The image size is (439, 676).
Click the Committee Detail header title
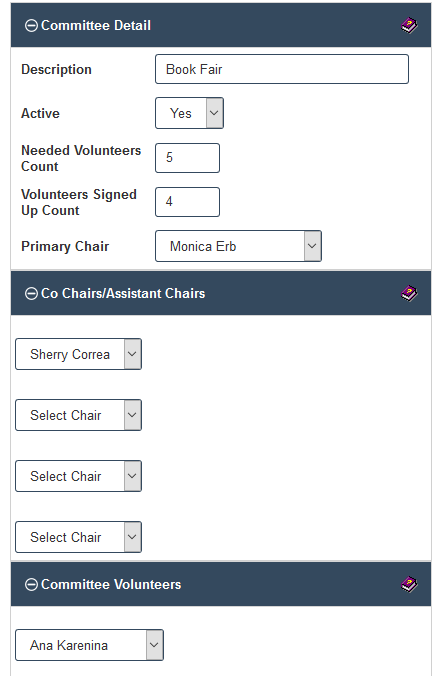96,26
